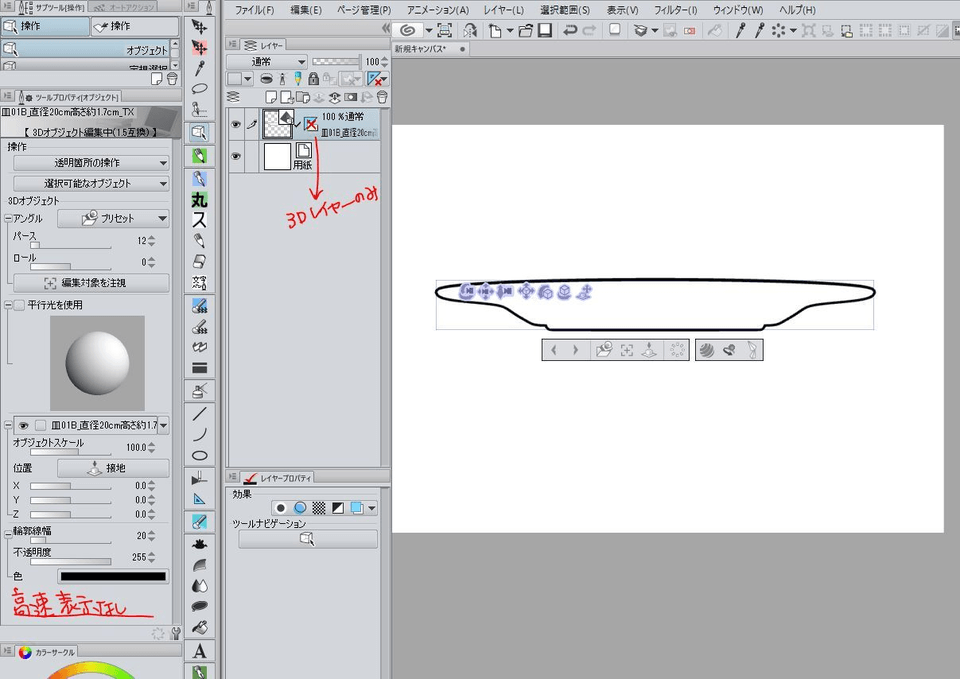Screen dimensions: 960x679
Task: Open the フィルター(I) menu
Action: 675,10
